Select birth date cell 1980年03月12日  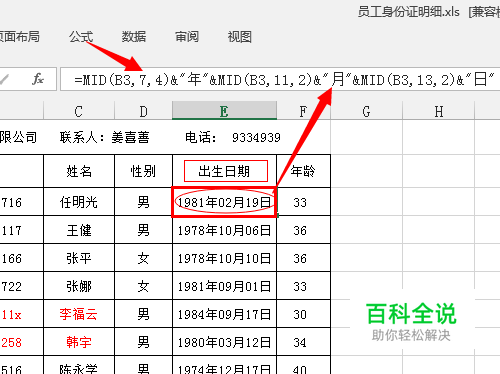[x=225, y=342]
